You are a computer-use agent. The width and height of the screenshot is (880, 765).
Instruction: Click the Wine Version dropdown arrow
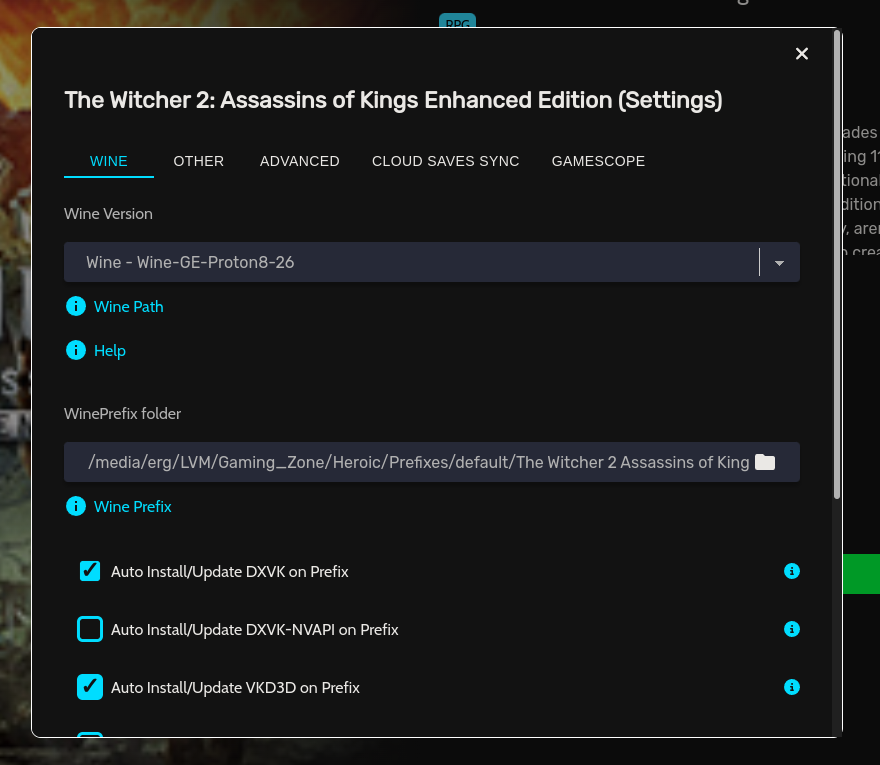coord(779,263)
